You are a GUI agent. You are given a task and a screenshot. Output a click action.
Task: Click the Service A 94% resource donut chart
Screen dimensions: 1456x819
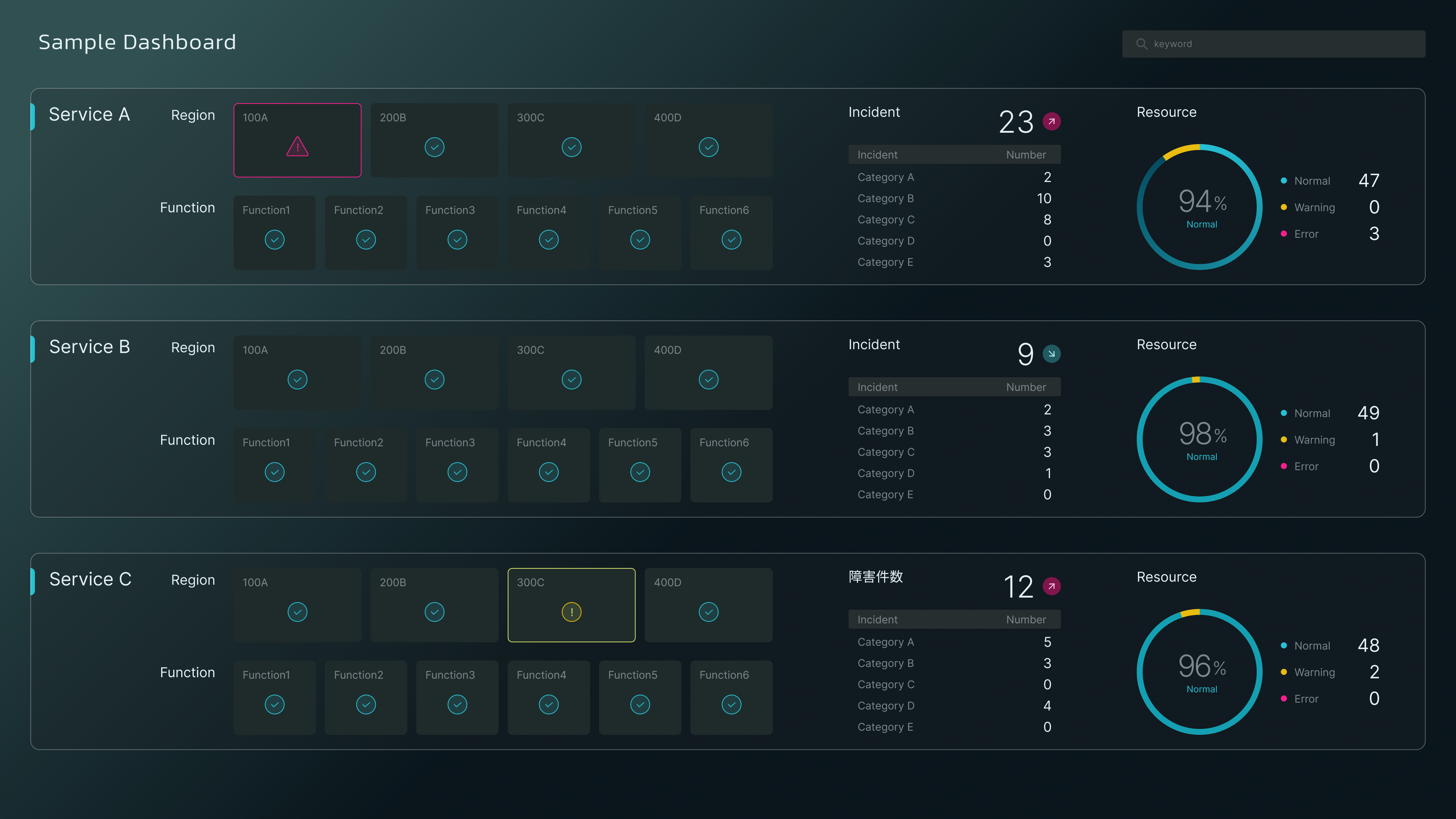point(1199,207)
